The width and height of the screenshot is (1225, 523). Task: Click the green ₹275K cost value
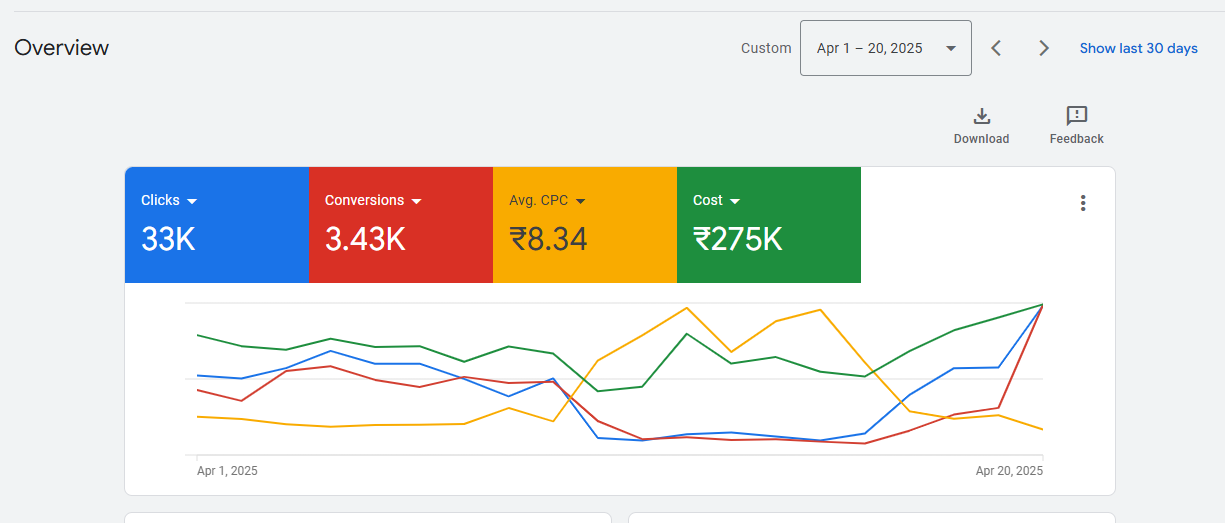(737, 239)
